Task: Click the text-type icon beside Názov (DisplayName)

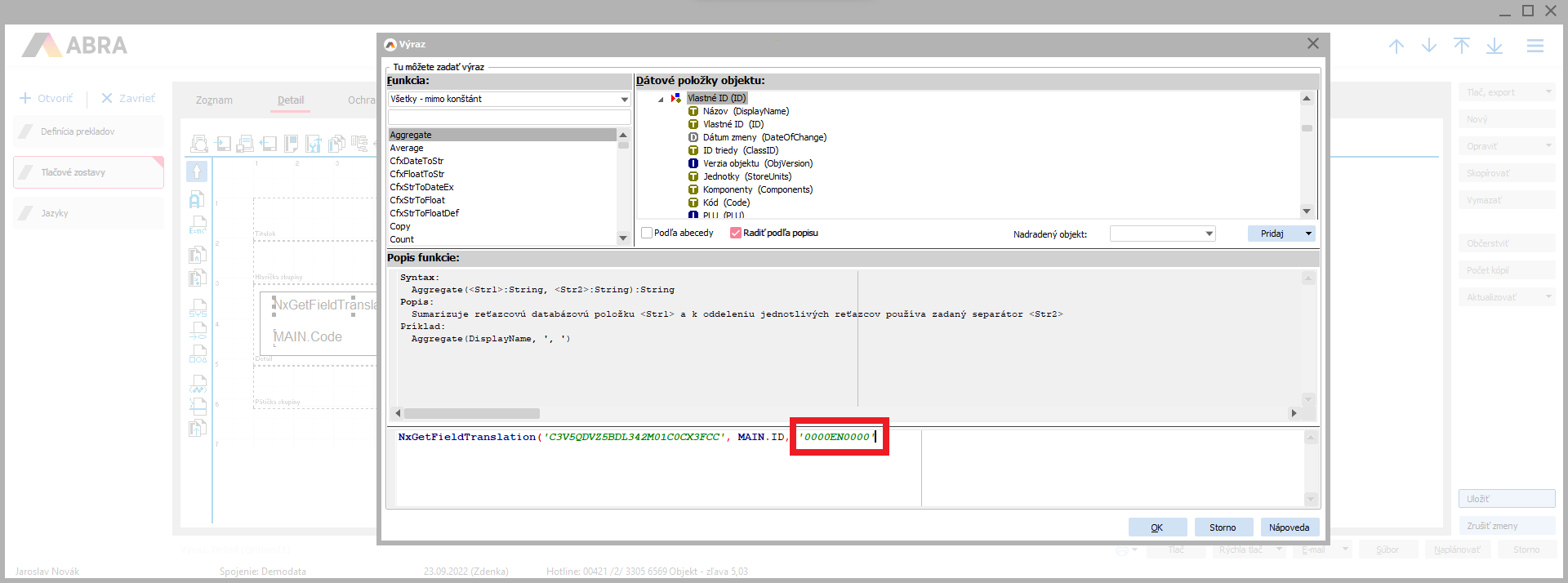Action: (693, 111)
